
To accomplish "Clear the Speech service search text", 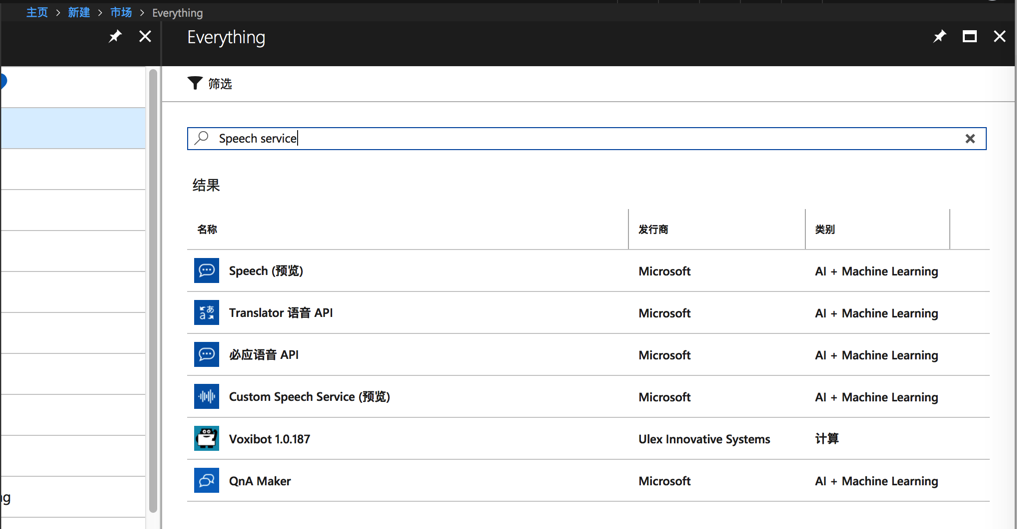I will tap(970, 139).
